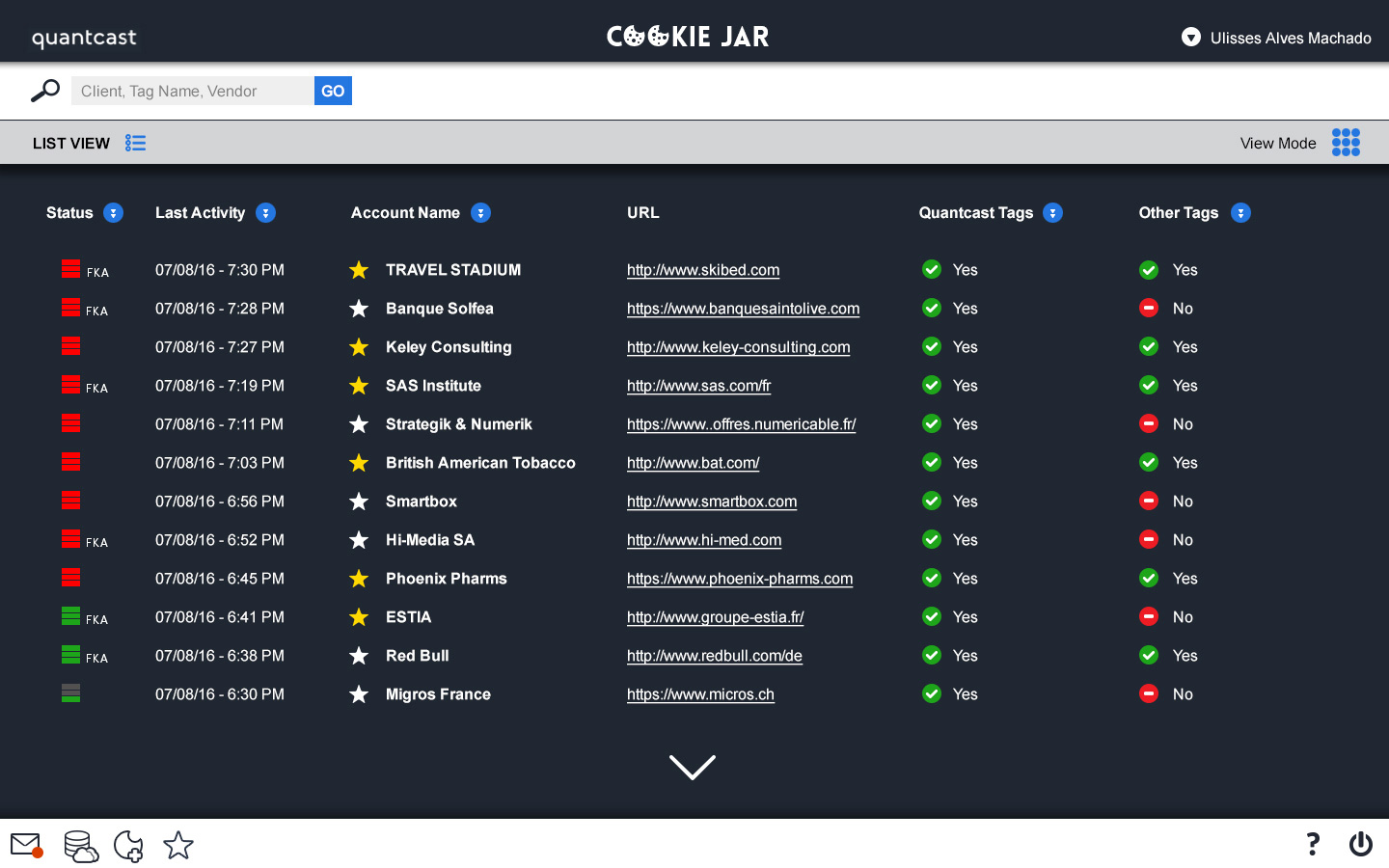This screenshot has width=1389, height=868.
Task: Open the http://www.skibed.com link
Action: click(702, 270)
